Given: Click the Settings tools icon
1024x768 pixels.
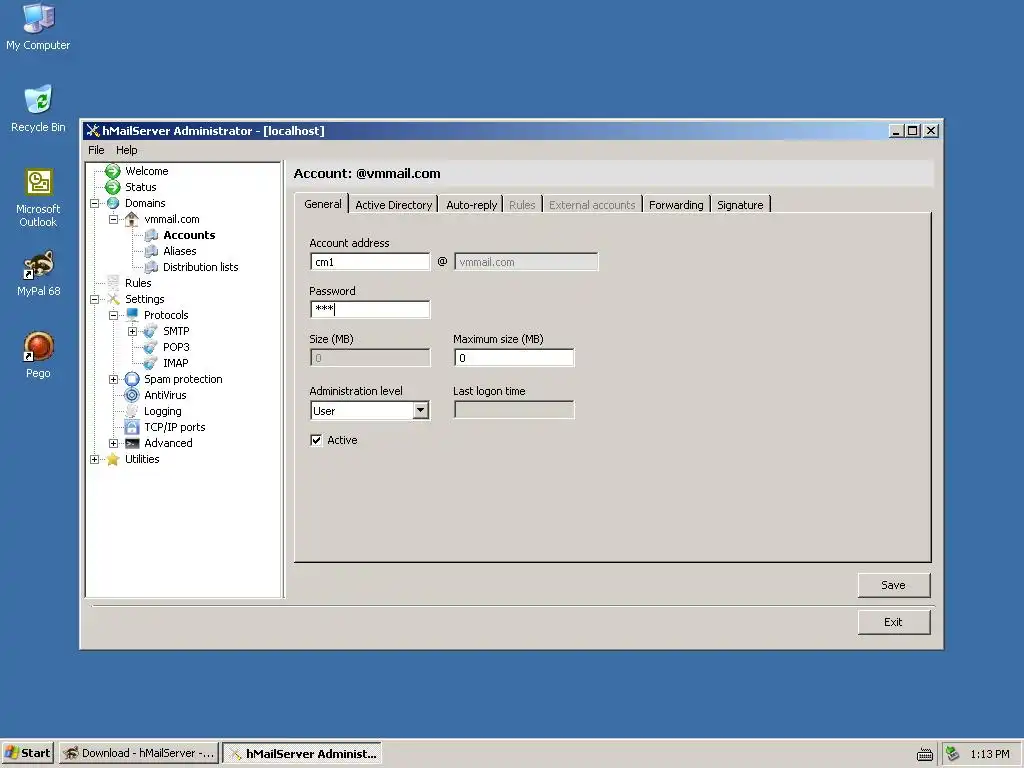Looking at the screenshot, I should (113, 299).
